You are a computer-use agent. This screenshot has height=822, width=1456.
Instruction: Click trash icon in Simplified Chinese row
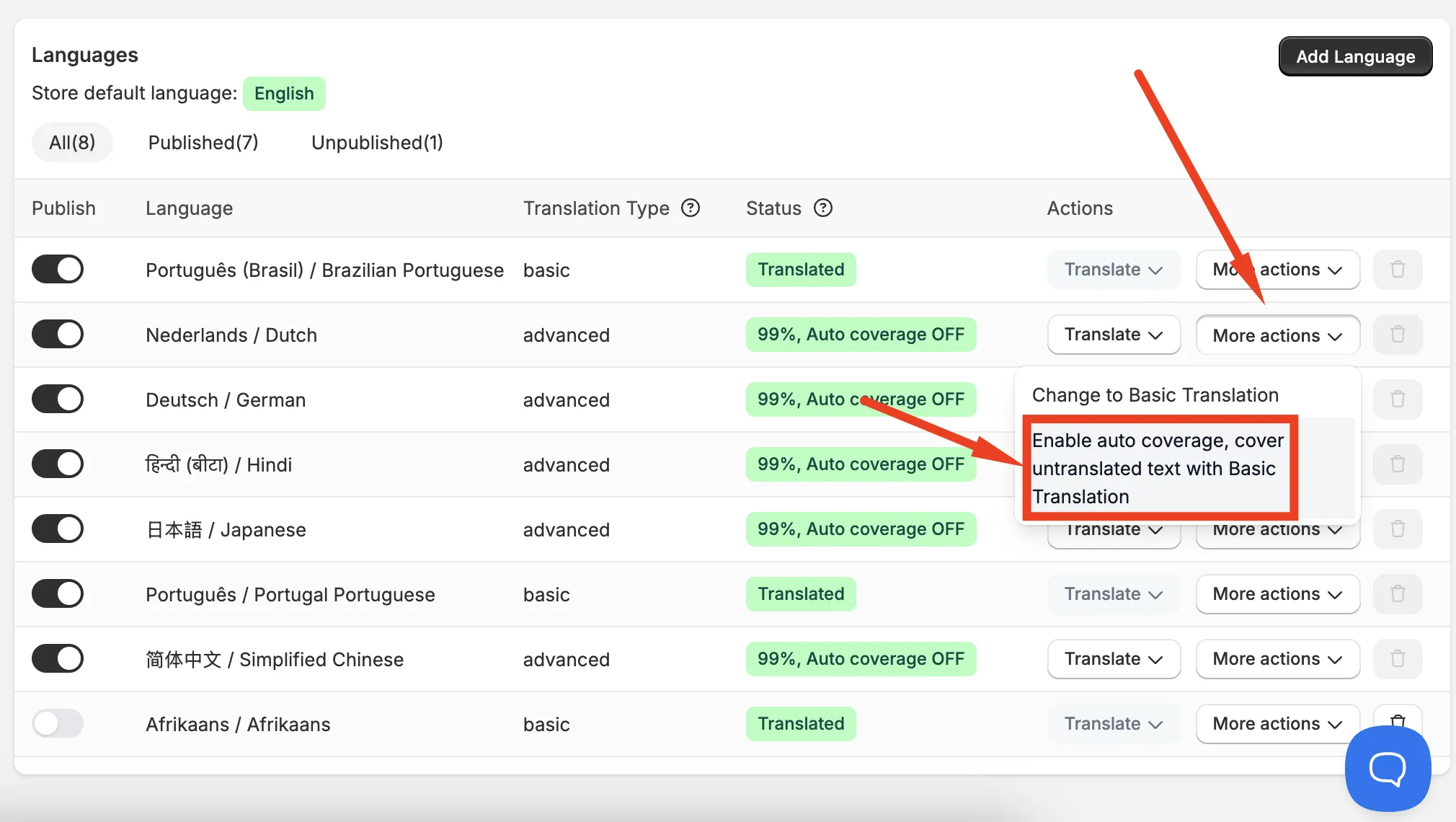[1398, 659]
